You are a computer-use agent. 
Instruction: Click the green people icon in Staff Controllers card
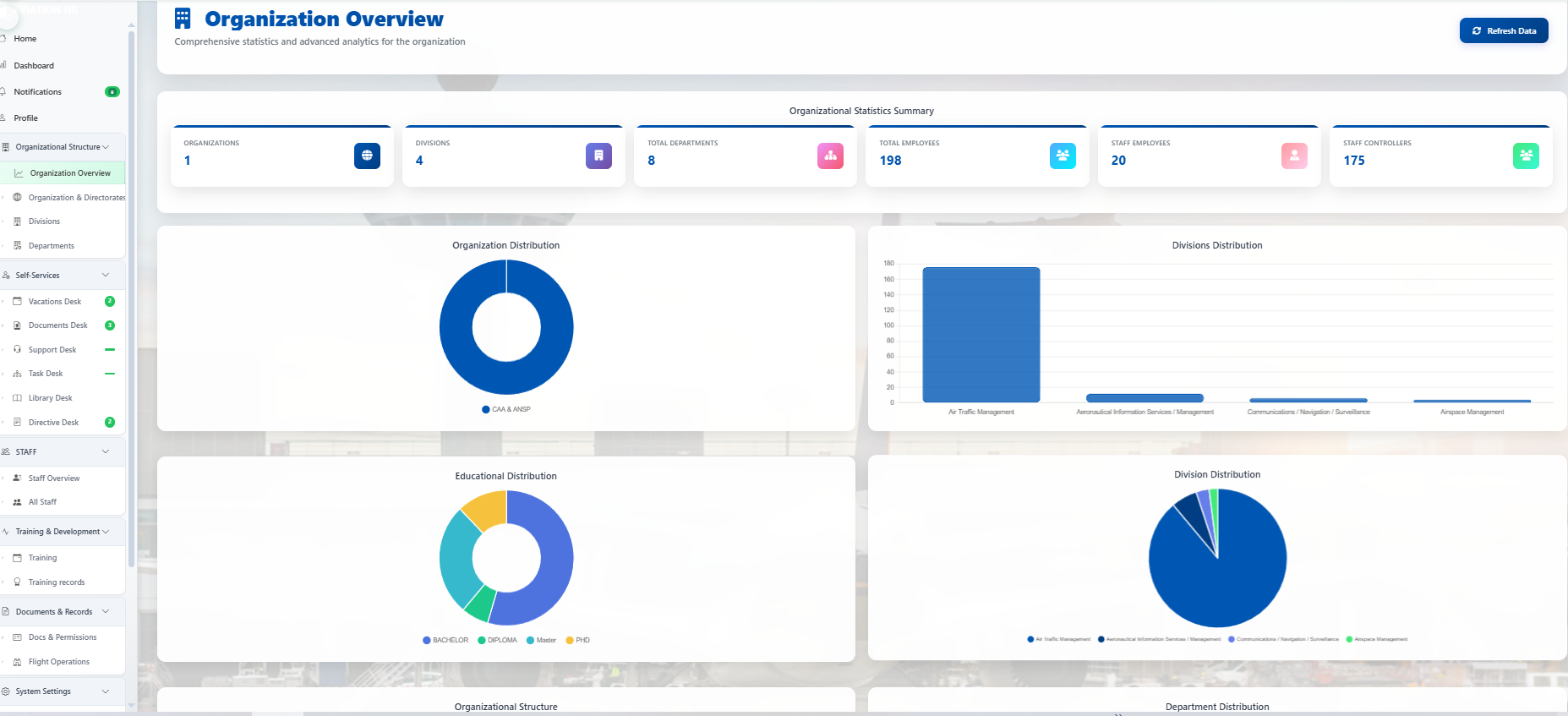(x=1526, y=156)
